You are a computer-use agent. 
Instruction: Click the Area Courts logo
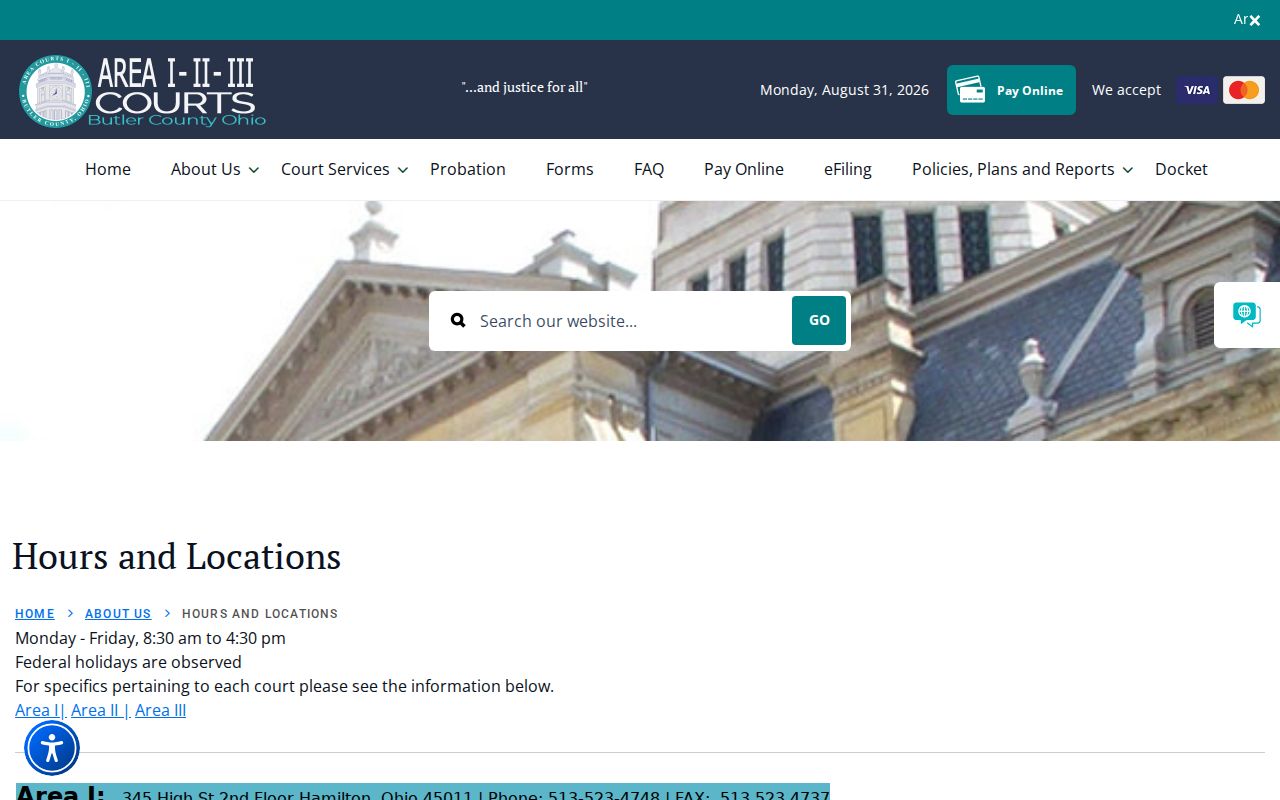click(142, 91)
